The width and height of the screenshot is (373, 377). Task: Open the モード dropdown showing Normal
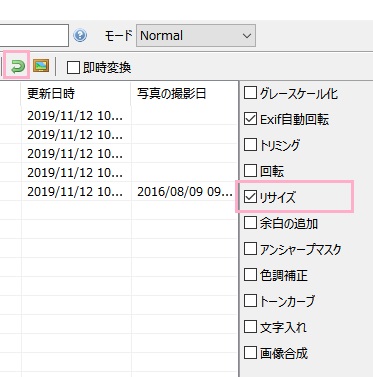point(196,35)
